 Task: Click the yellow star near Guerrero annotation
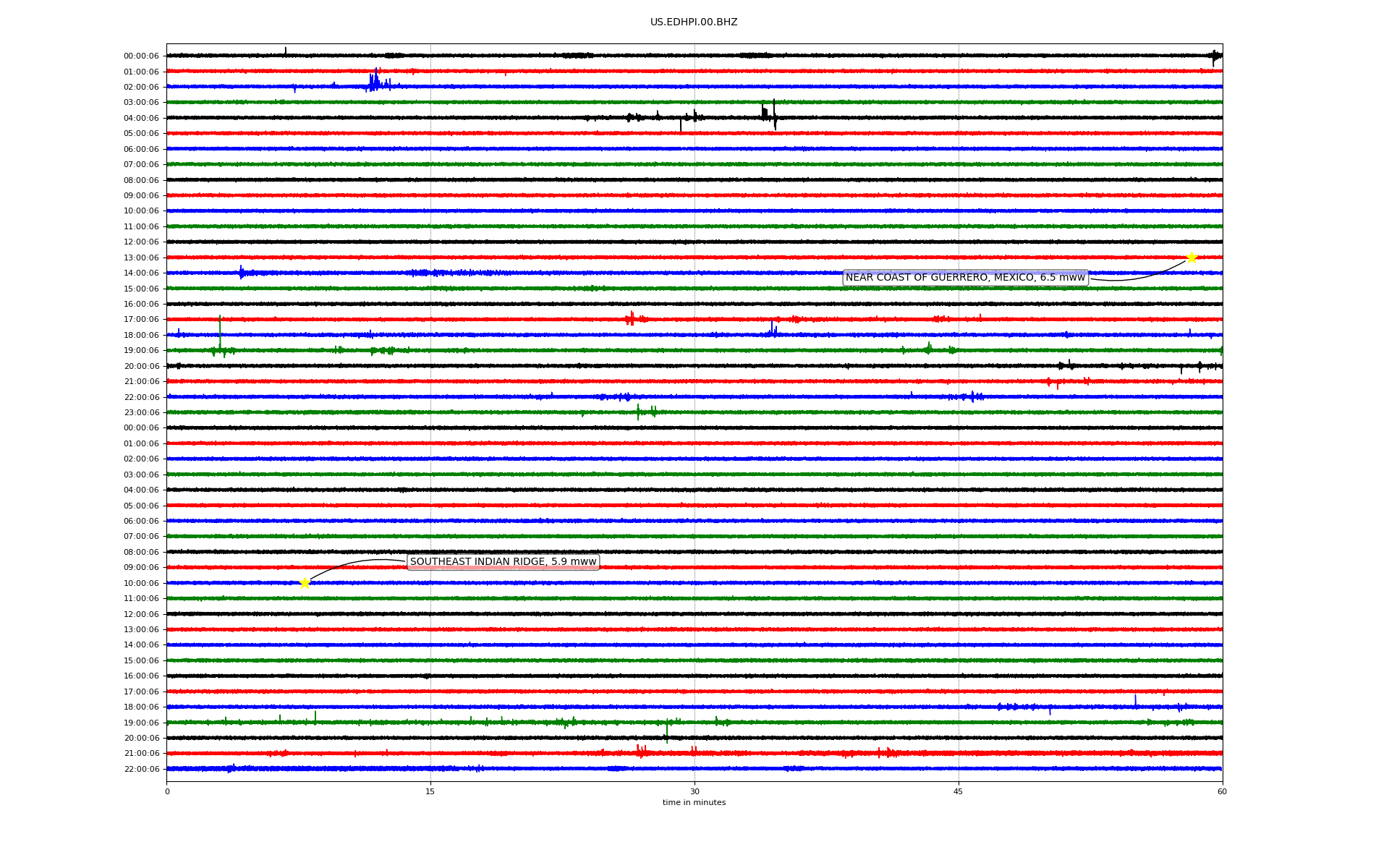[x=1192, y=258]
